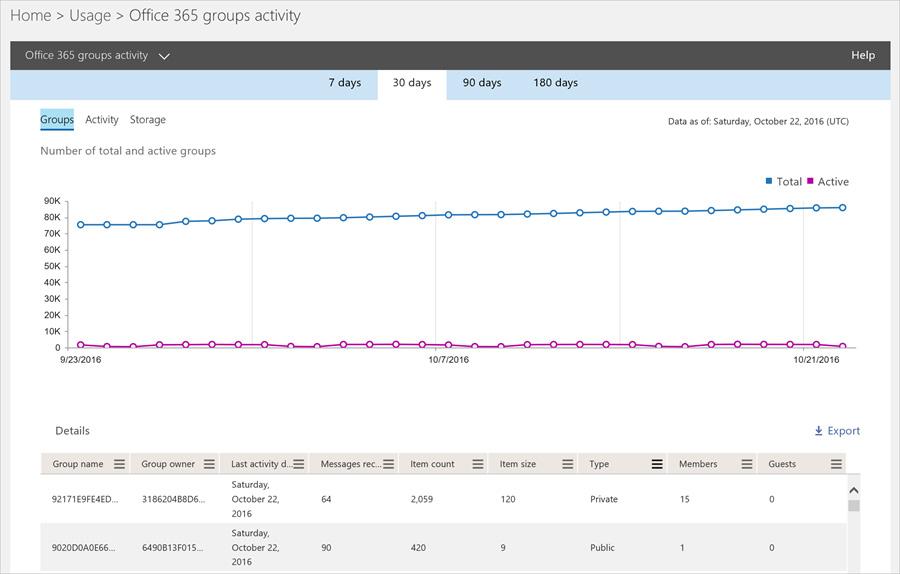Click the Details section heading

click(x=72, y=430)
